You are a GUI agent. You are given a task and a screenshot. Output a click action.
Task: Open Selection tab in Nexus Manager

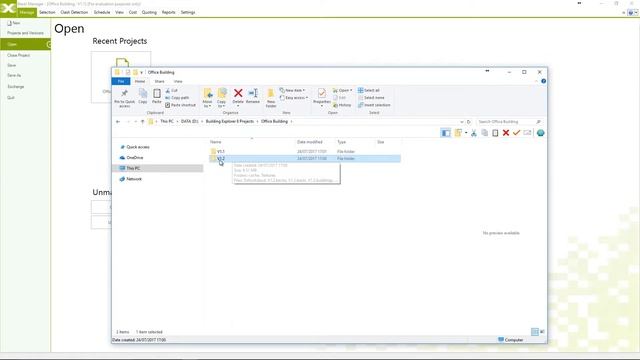47,13
